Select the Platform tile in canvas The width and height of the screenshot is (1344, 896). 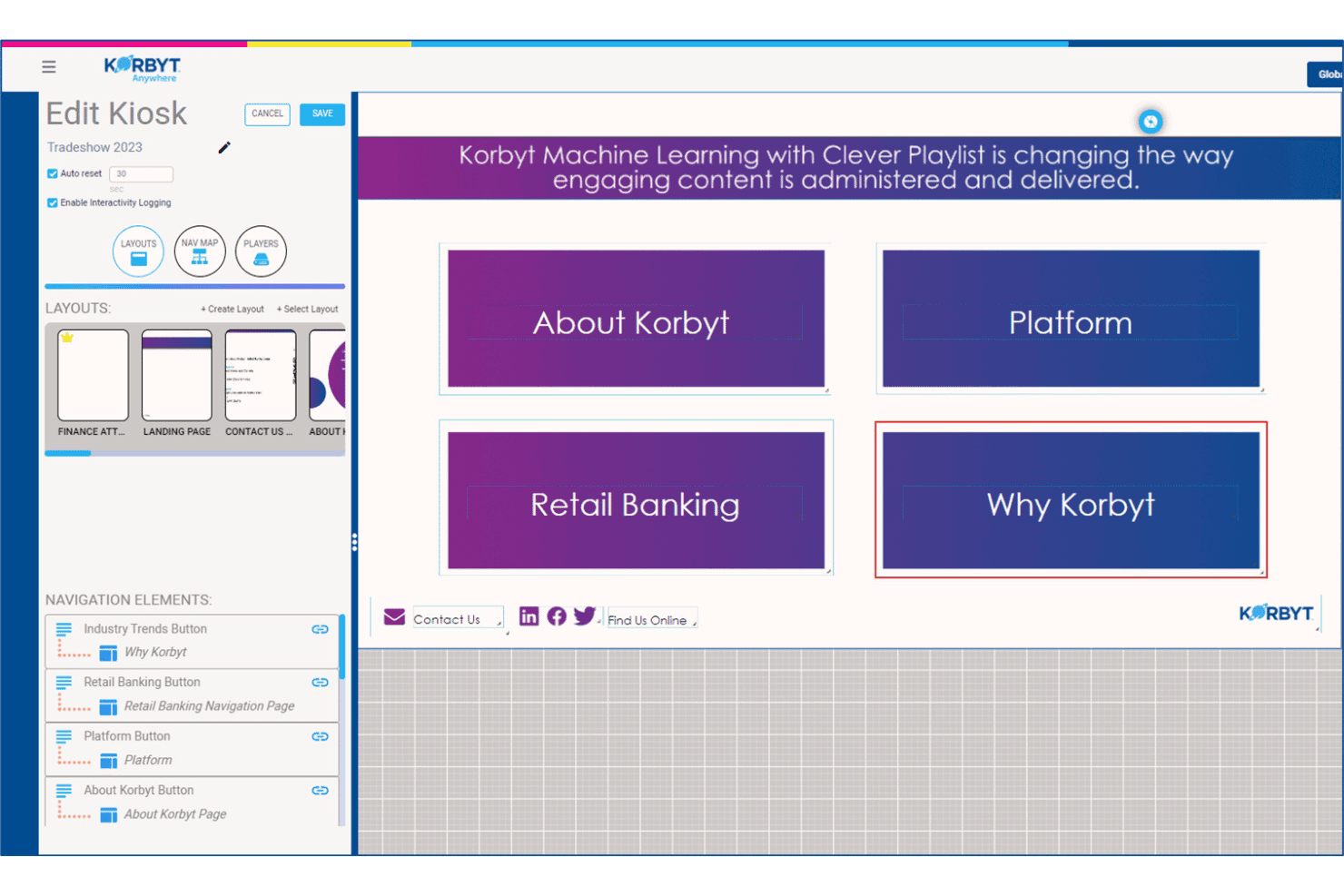(x=1071, y=319)
